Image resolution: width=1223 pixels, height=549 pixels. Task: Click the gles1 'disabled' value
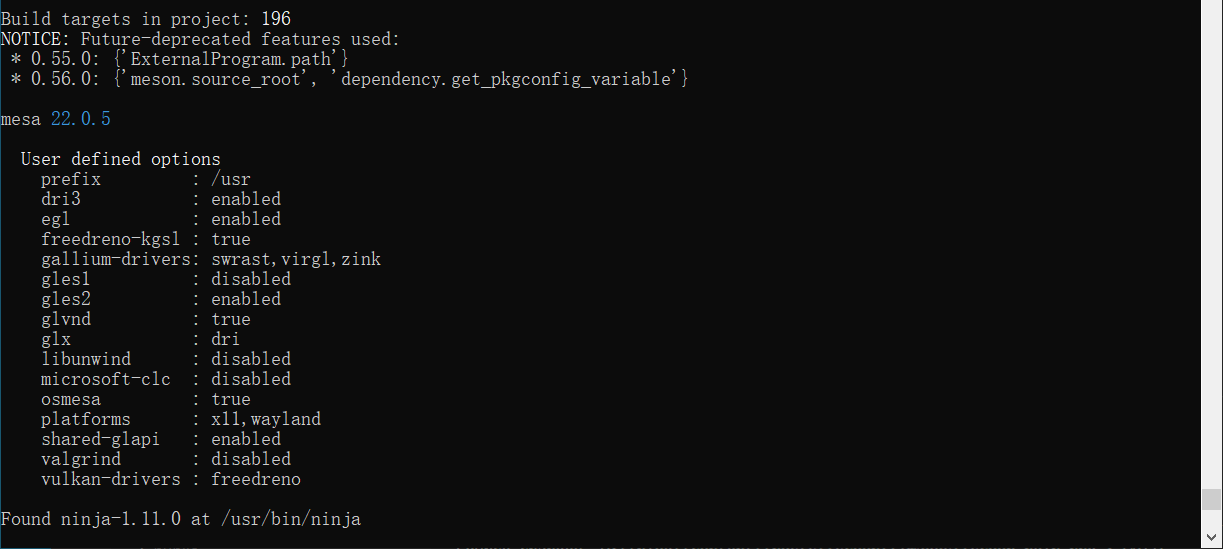[x=251, y=279]
